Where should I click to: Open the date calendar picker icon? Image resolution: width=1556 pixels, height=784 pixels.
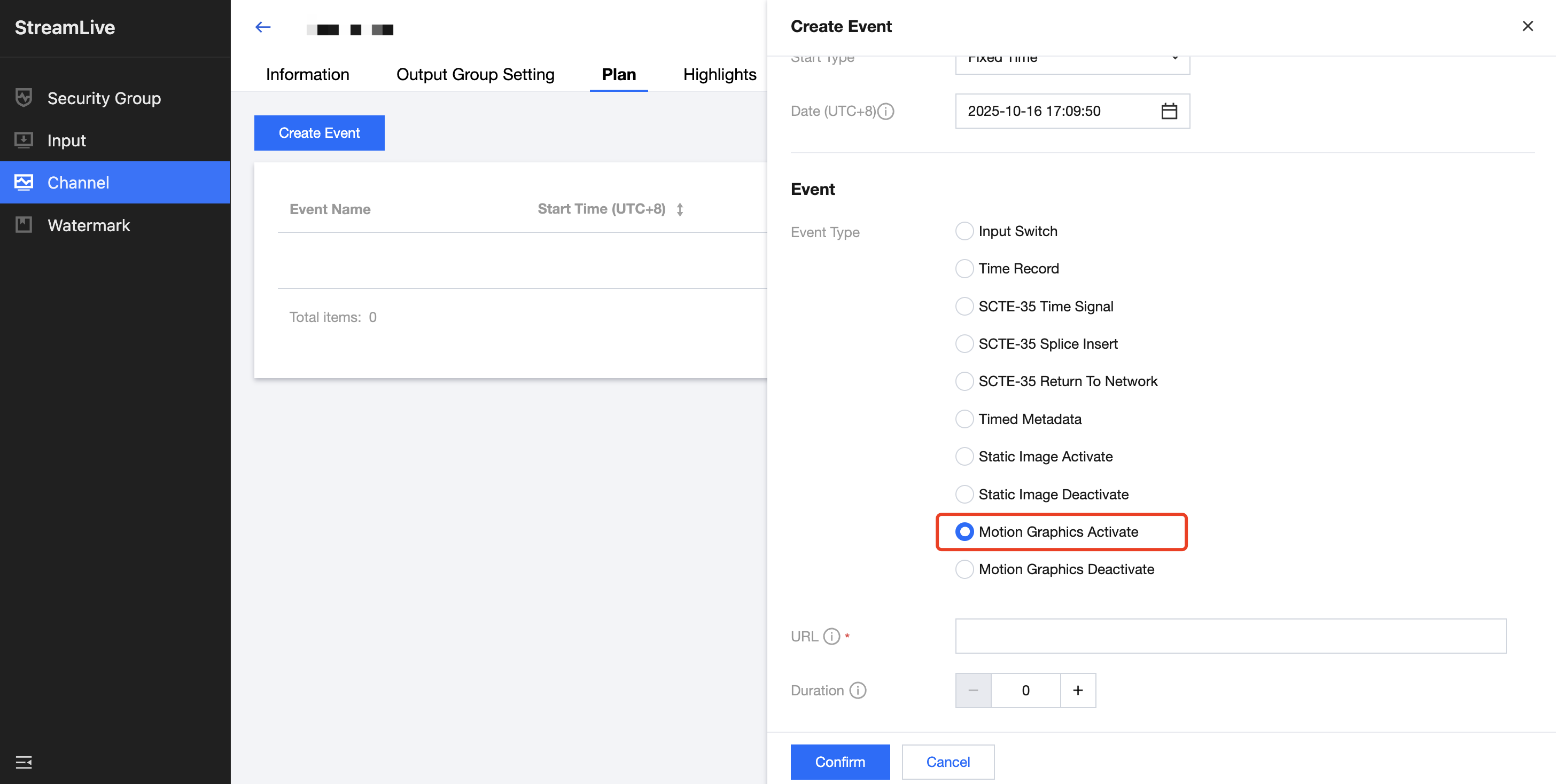click(x=1169, y=111)
